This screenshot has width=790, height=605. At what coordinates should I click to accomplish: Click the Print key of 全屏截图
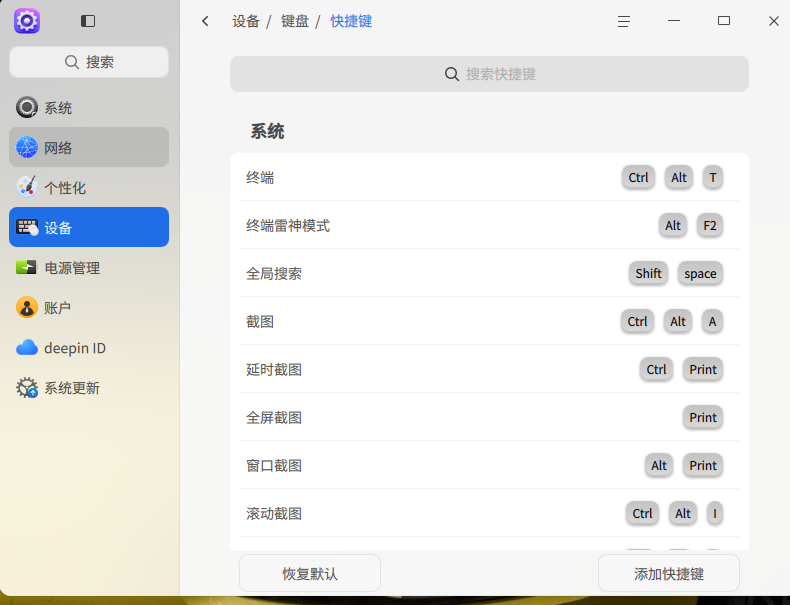pyautogui.click(x=703, y=417)
